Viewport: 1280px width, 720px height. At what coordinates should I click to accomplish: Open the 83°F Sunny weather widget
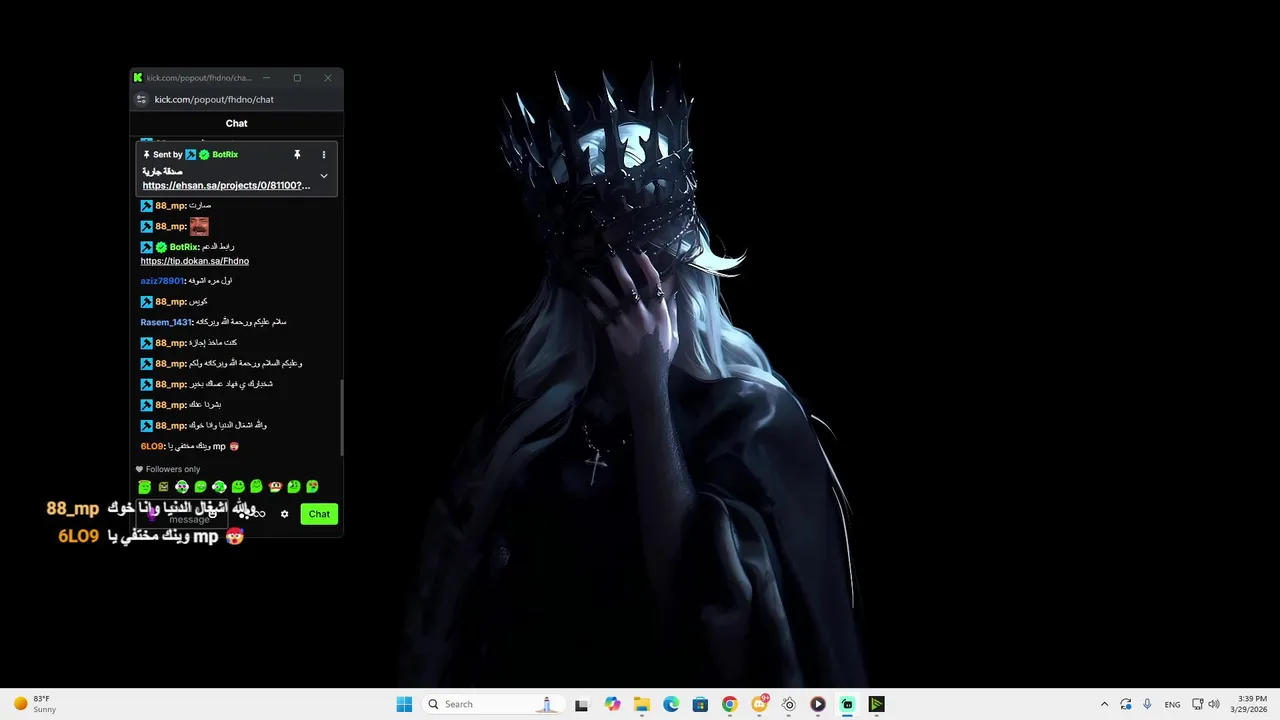point(36,704)
